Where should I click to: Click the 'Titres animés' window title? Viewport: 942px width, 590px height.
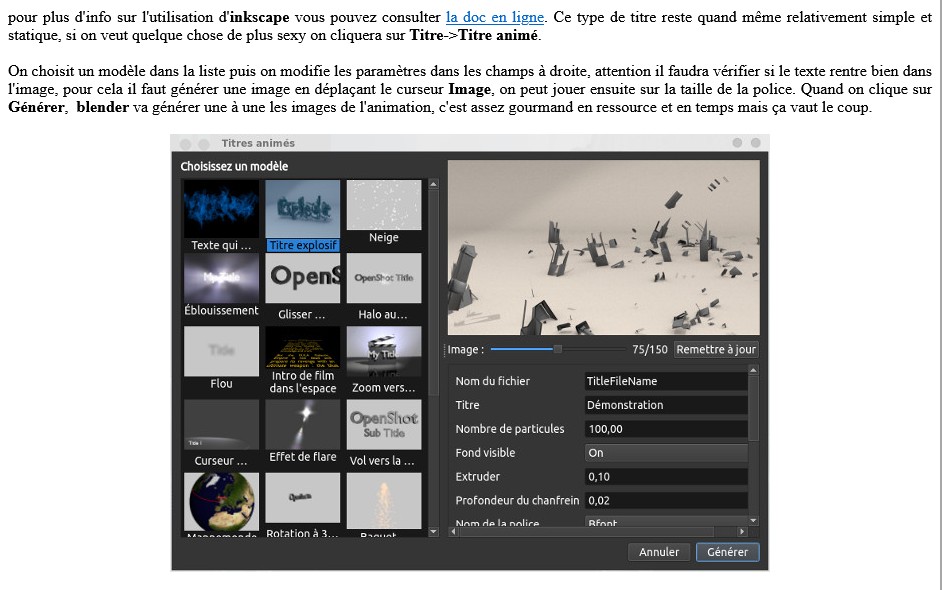(258, 143)
